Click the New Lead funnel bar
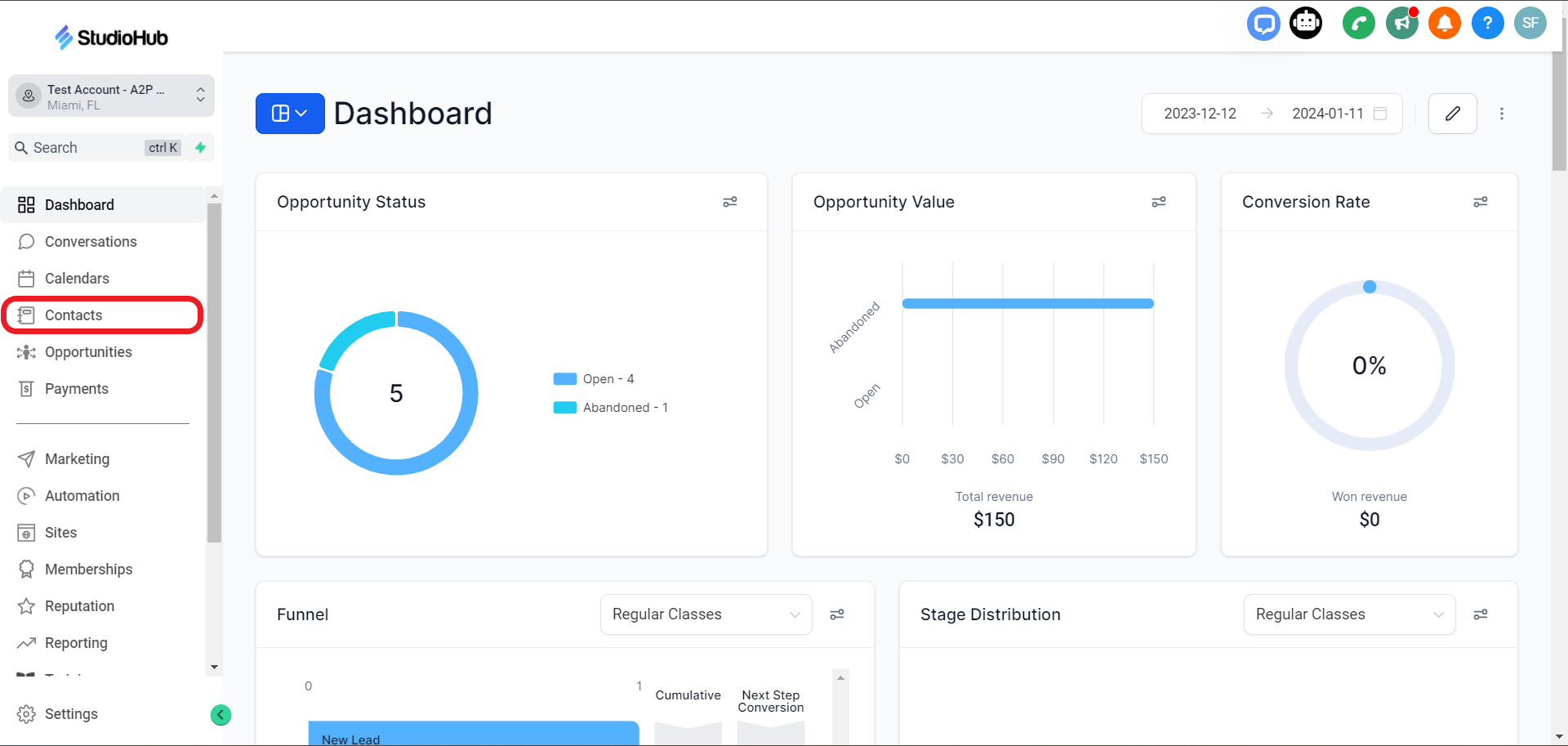This screenshot has width=1568, height=746. (x=474, y=734)
